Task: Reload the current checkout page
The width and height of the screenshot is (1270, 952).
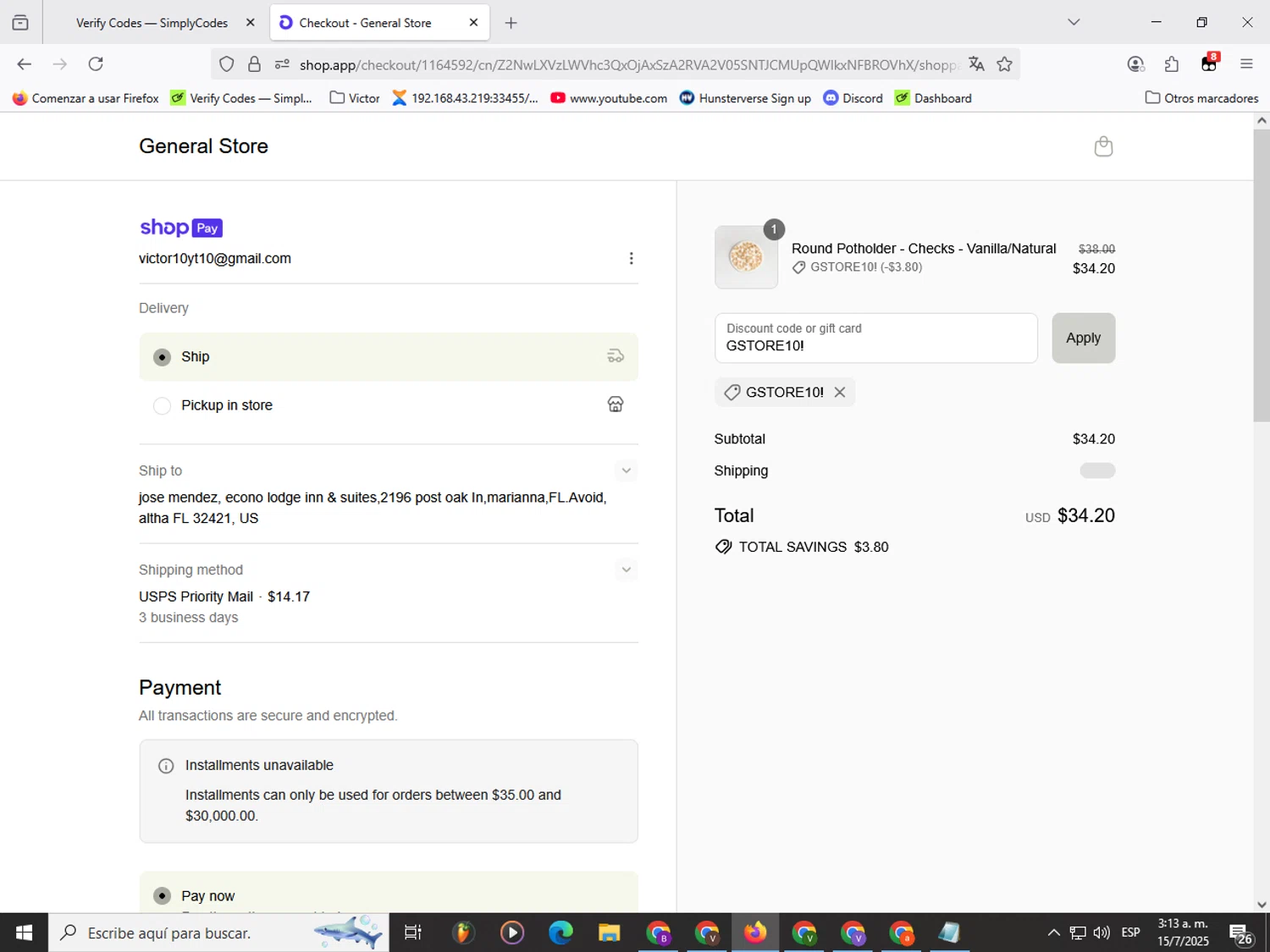Action: tap(96, 64)
